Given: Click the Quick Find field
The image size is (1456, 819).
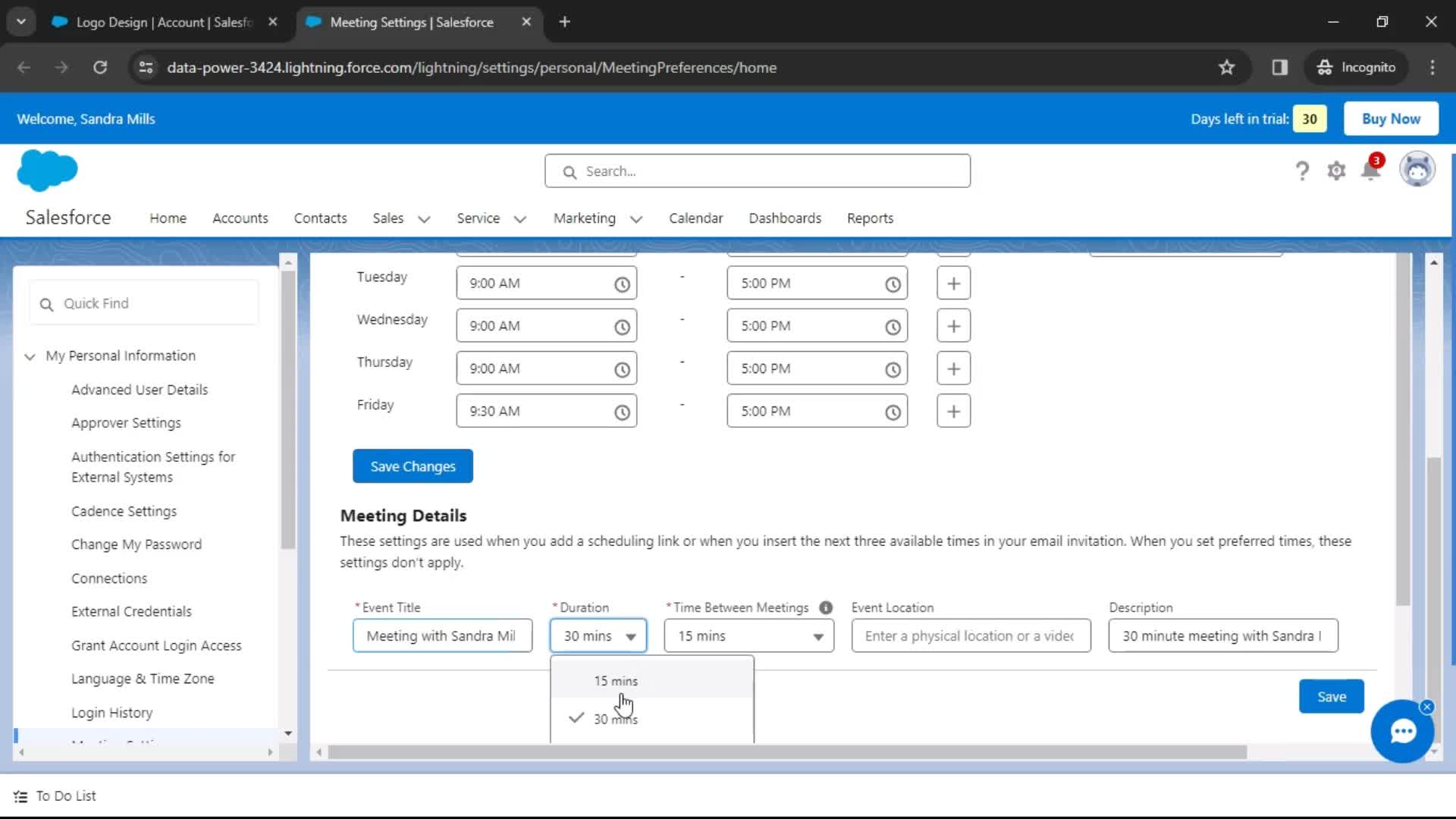Looking at the screenshot, I should 144,303.
